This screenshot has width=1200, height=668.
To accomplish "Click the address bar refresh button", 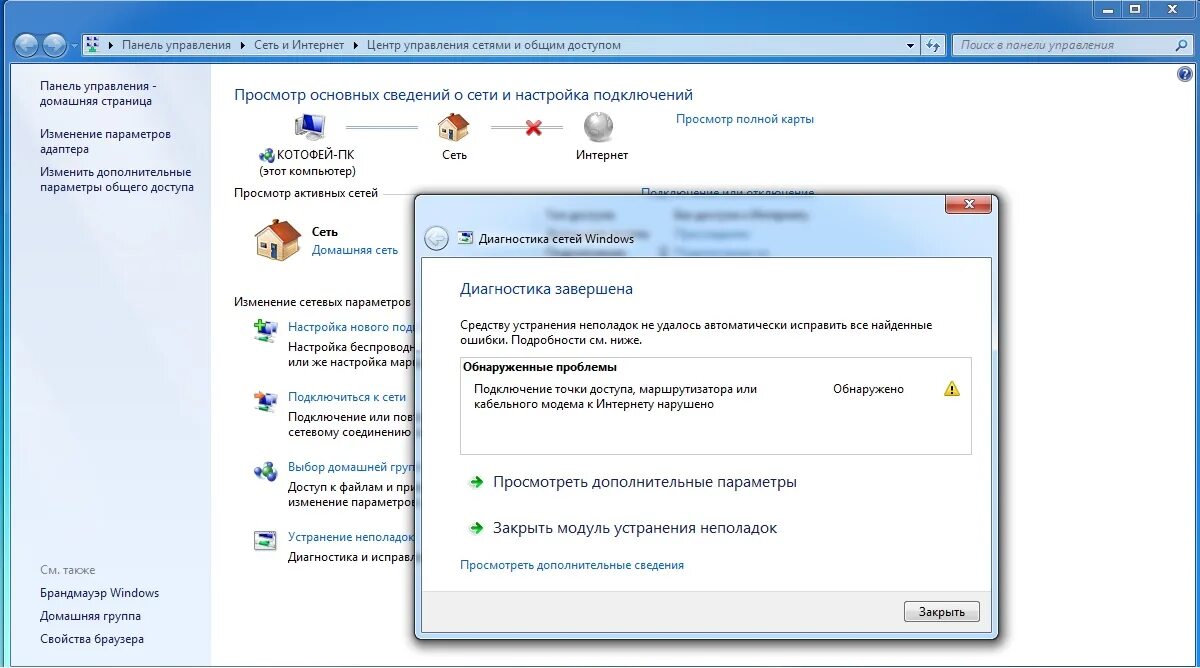I will click(933, 45).
